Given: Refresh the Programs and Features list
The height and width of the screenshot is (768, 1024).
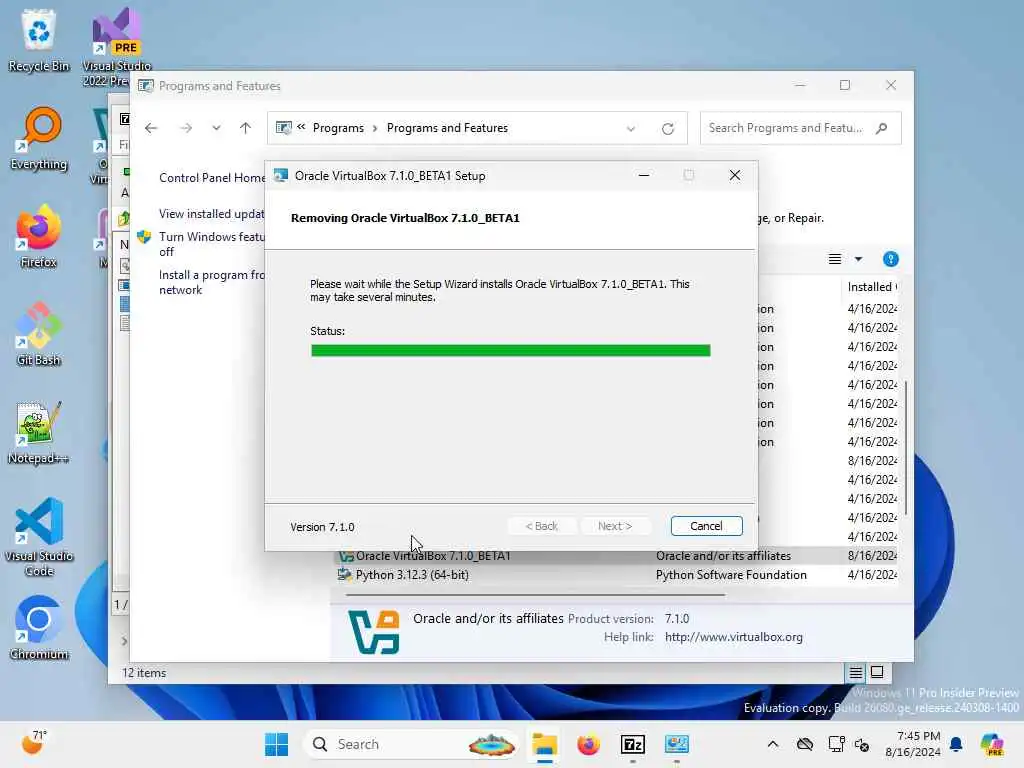Looking at the screenshot, I should pos(667,129).
